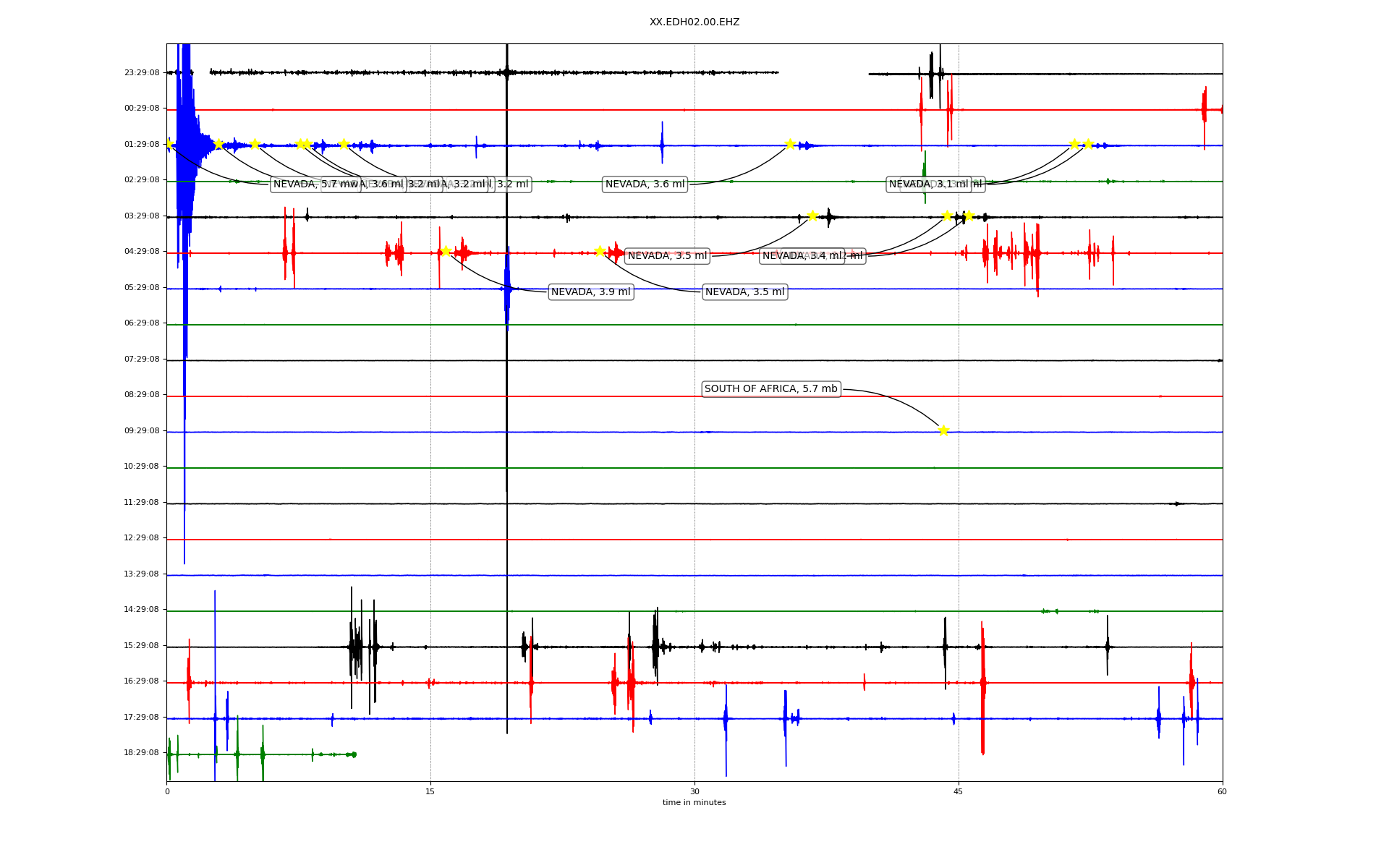Select the SOUTH OF AFRICA, 5.7 mb label
The height and width of the screenshot is (868, 1389).
(770, 389)
